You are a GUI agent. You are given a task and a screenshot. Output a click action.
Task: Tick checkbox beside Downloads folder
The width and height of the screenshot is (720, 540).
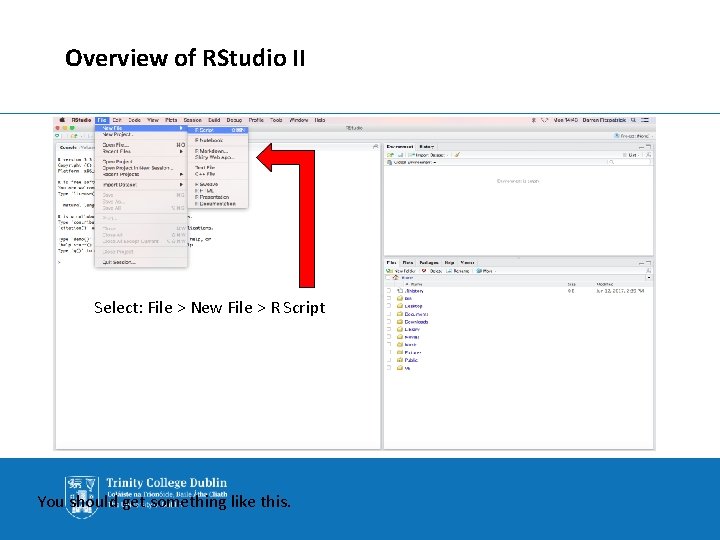click(389, 322)
